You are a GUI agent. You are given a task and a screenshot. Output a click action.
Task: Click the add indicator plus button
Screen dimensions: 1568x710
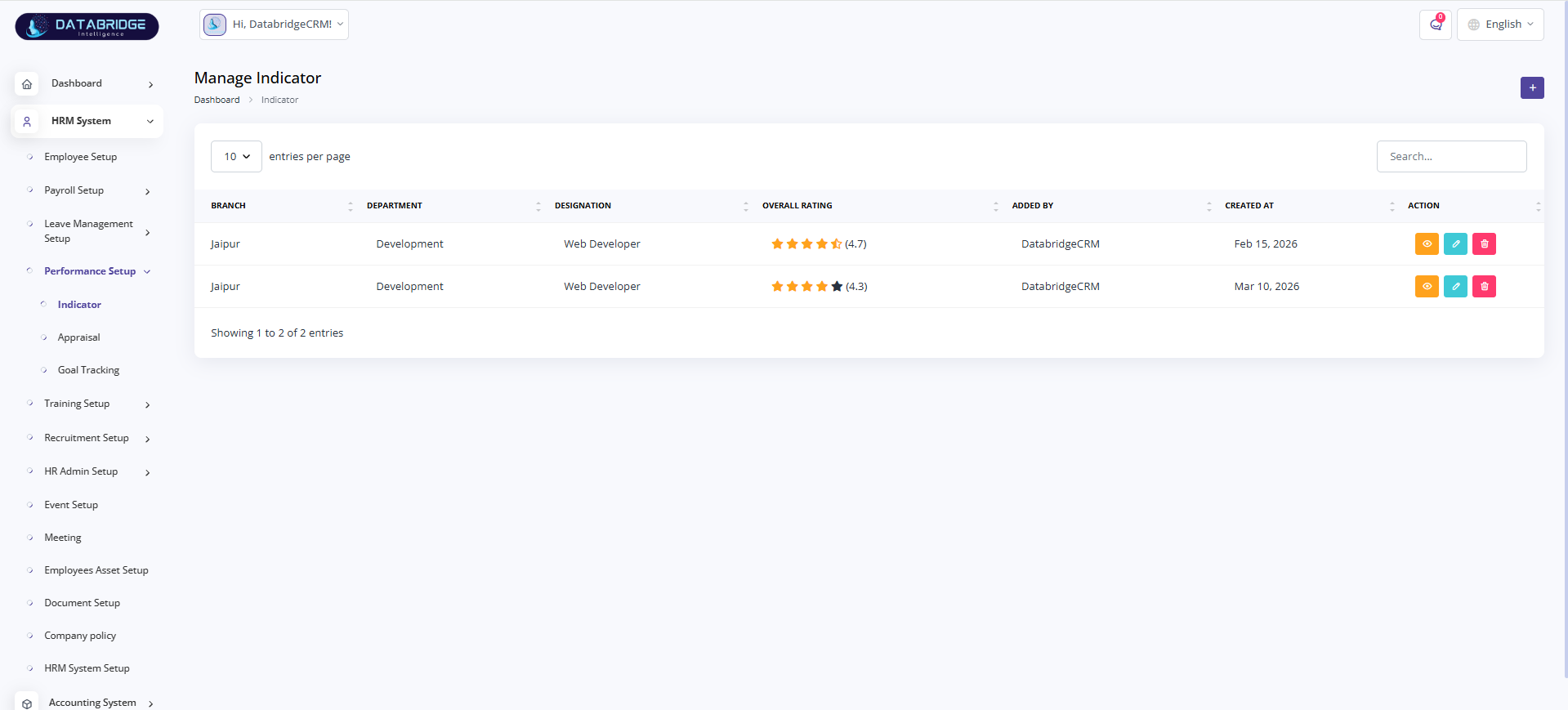tap(1532, 87)
